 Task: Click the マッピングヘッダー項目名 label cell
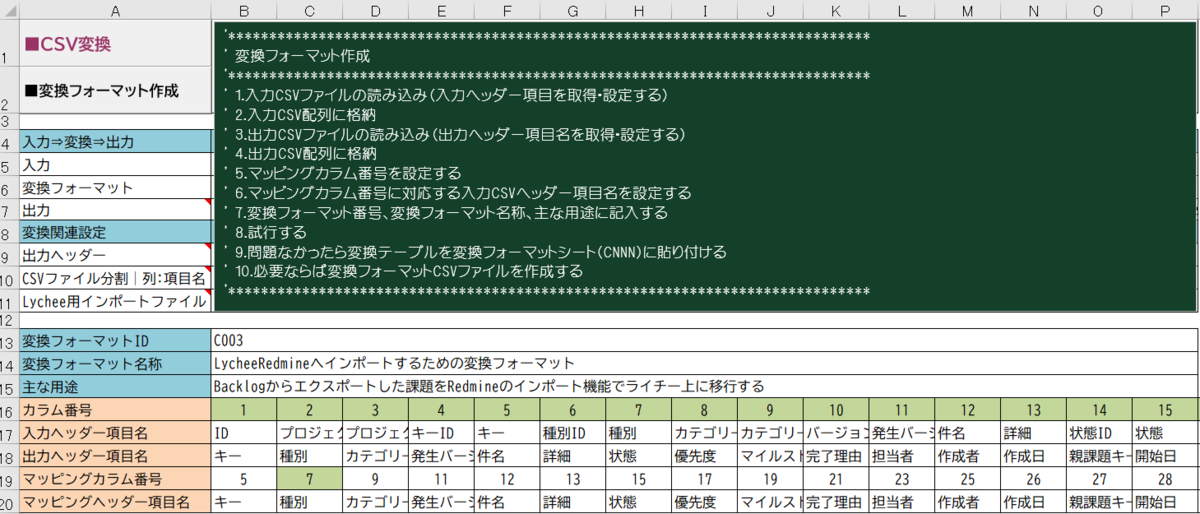point(115,502)
